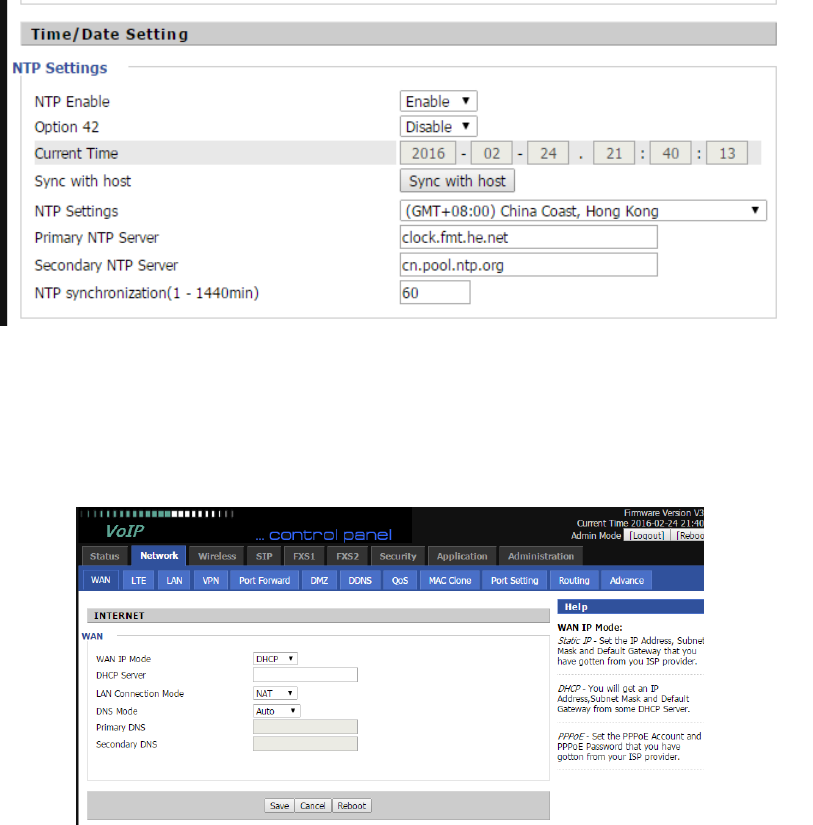
Task: Click the VoIP logo
Action: click(125, 531)
